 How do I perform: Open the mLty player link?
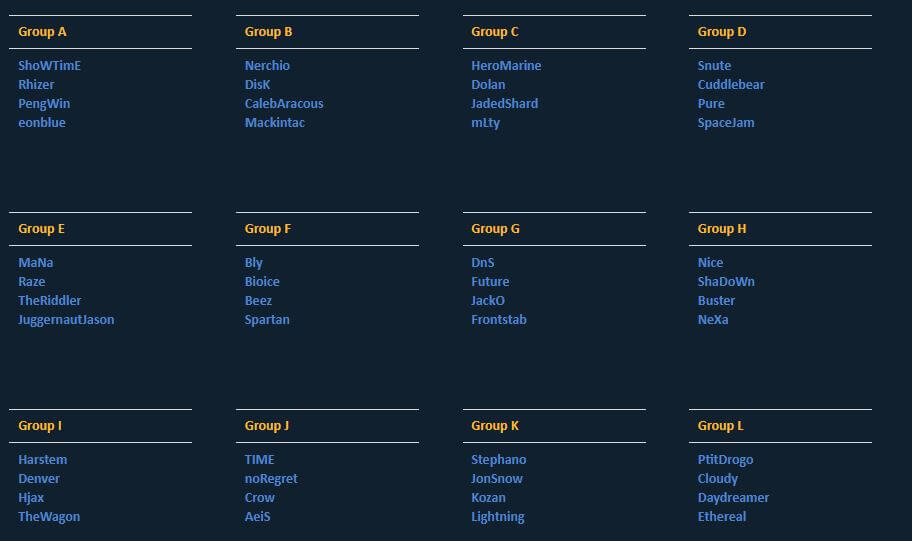click(x=485, y=123)
